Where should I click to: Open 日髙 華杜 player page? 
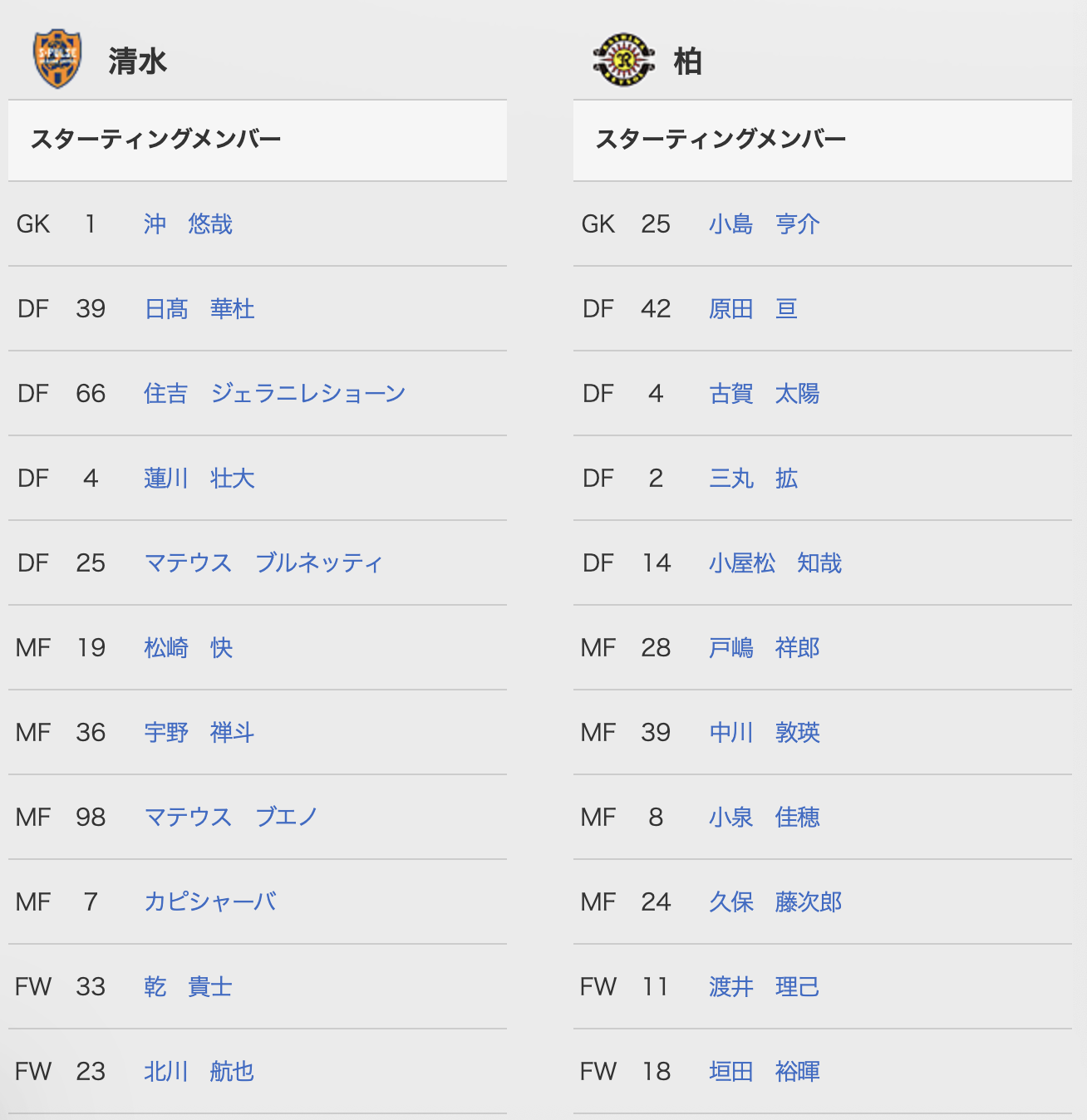pyautogui.click(x=199, y=309)
